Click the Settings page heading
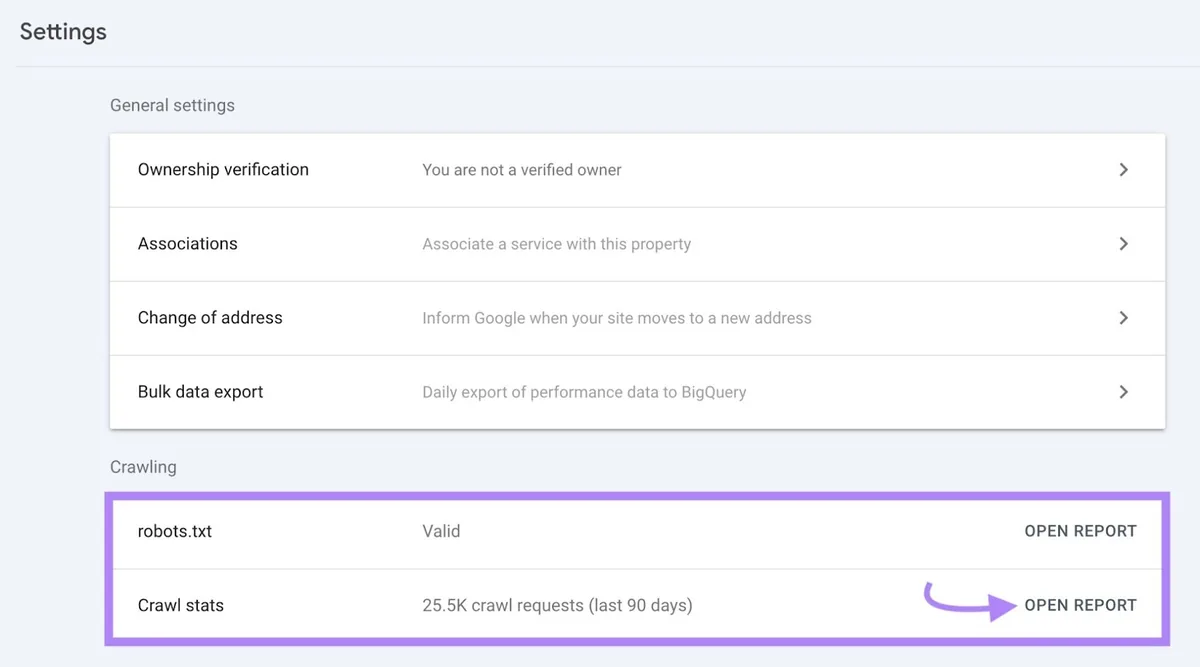The height and width of the screenshot is (667, 1200). coord(63,32)
